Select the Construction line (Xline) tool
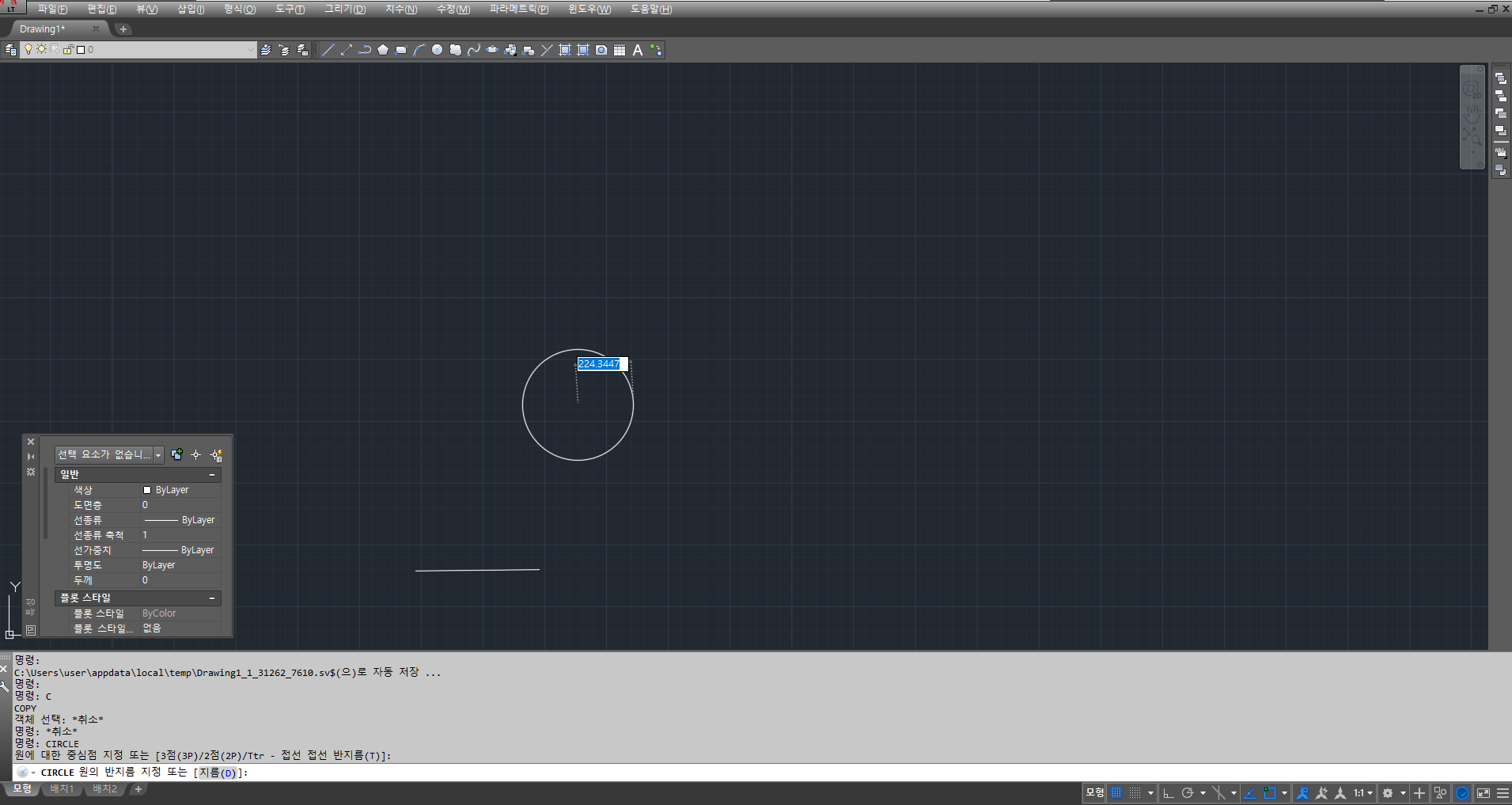The height and width of the screenshot is (805, 1512). tap(347, 50)
